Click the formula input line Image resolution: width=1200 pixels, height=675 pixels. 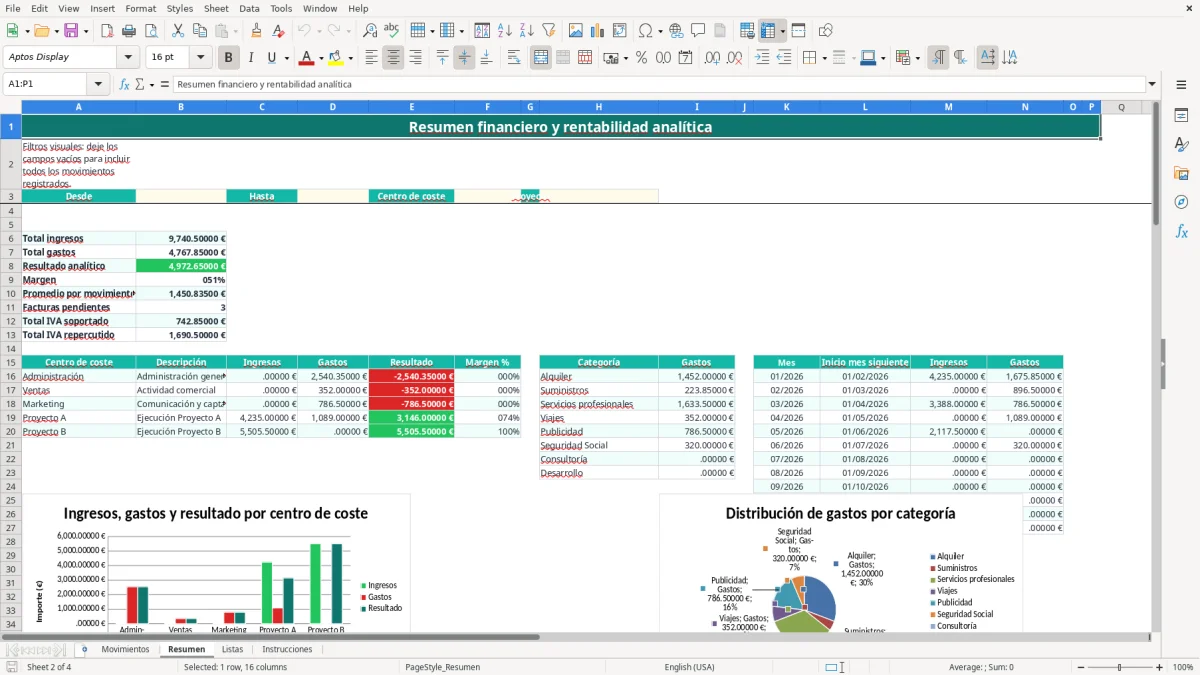pos(658,84)
